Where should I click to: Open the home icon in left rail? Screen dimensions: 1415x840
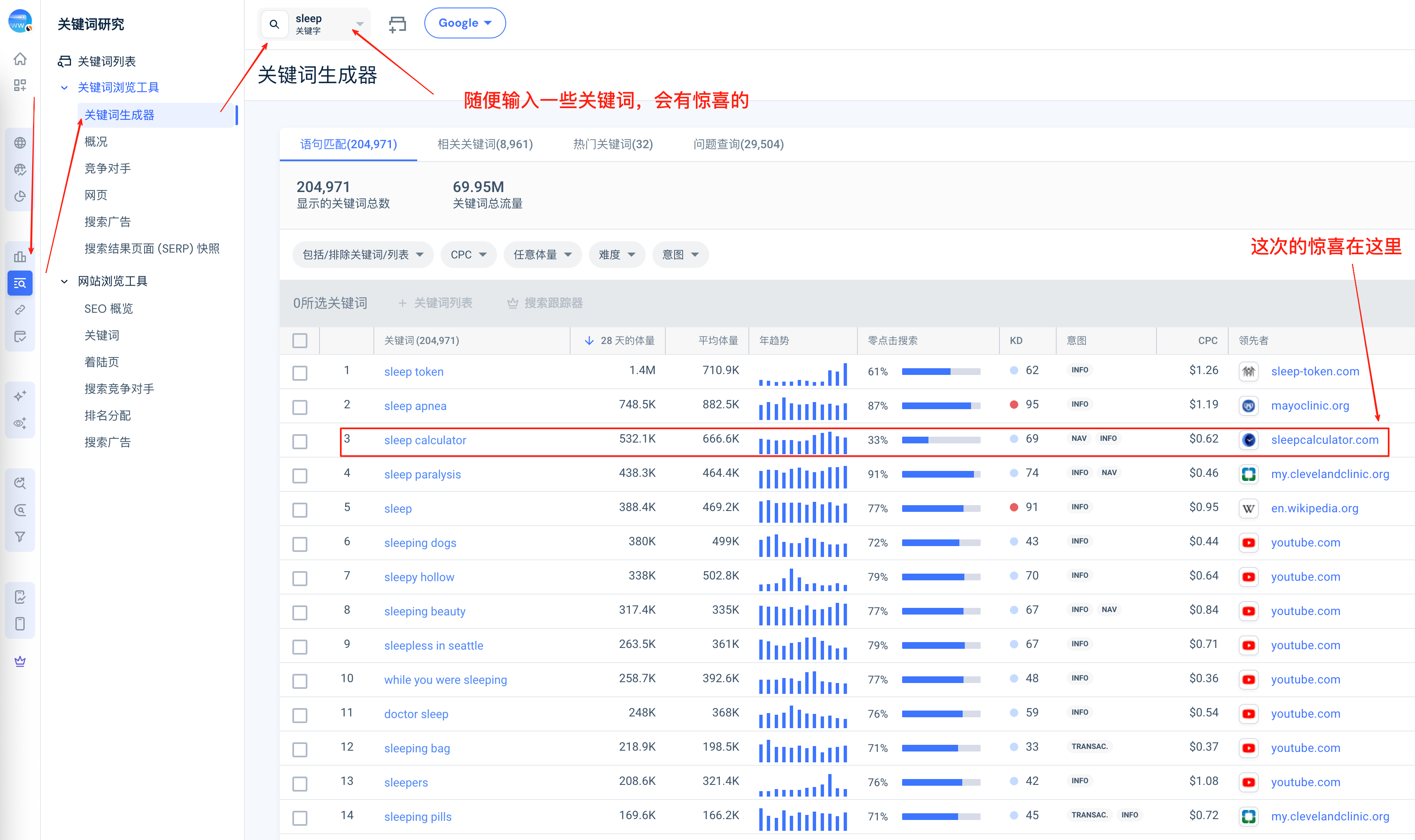[x=20, y=59]
